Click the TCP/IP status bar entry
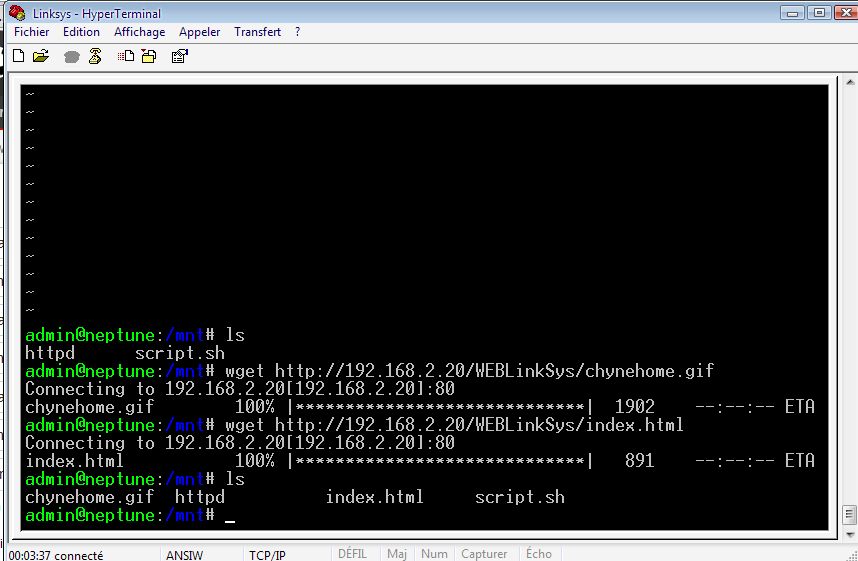 coord(267,555)
